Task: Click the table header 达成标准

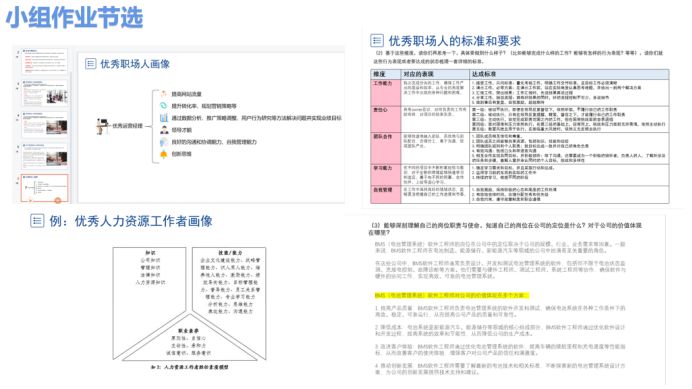Action: coord(569,74)
